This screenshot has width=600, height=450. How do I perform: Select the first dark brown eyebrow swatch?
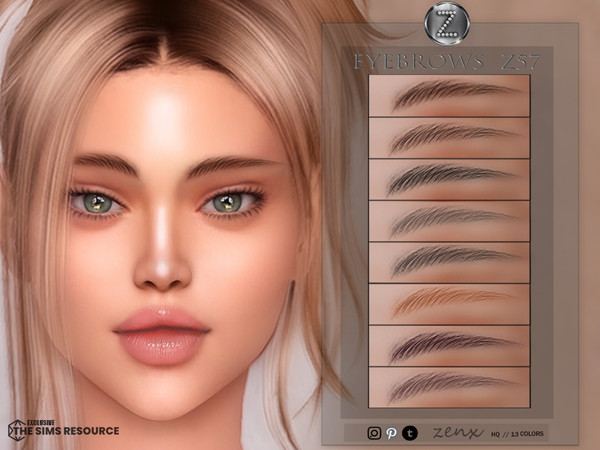point(449,95)
